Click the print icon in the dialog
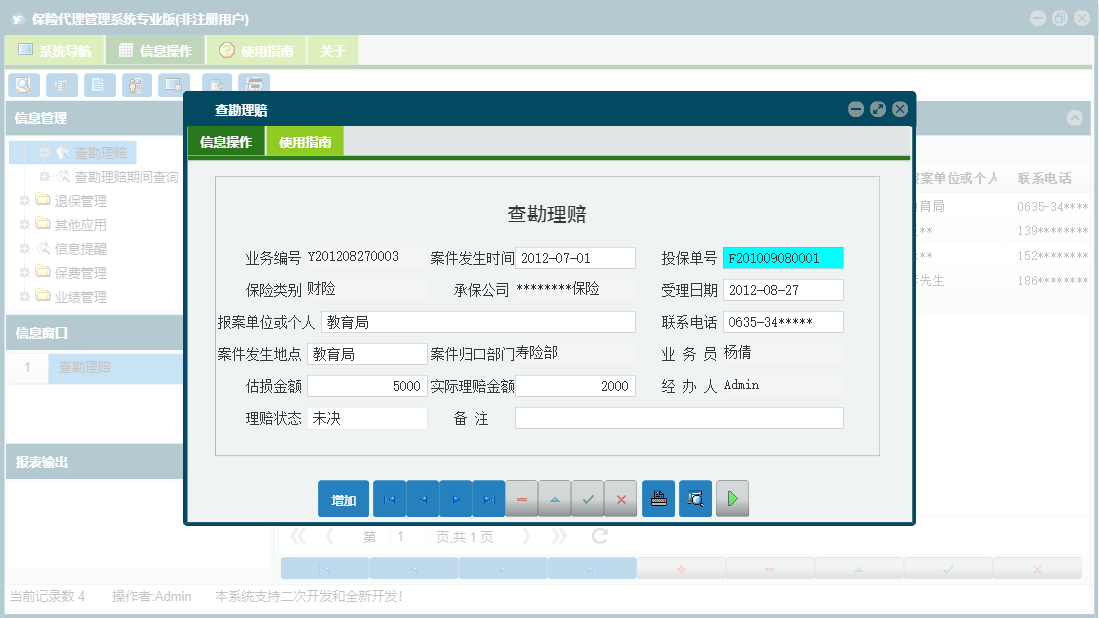 click(658, 498)
